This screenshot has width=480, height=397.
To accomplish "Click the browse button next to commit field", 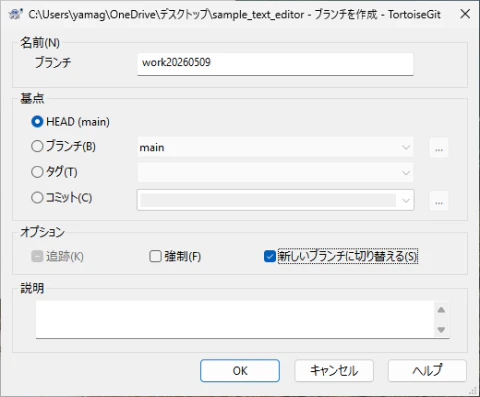I will [439, 201].
